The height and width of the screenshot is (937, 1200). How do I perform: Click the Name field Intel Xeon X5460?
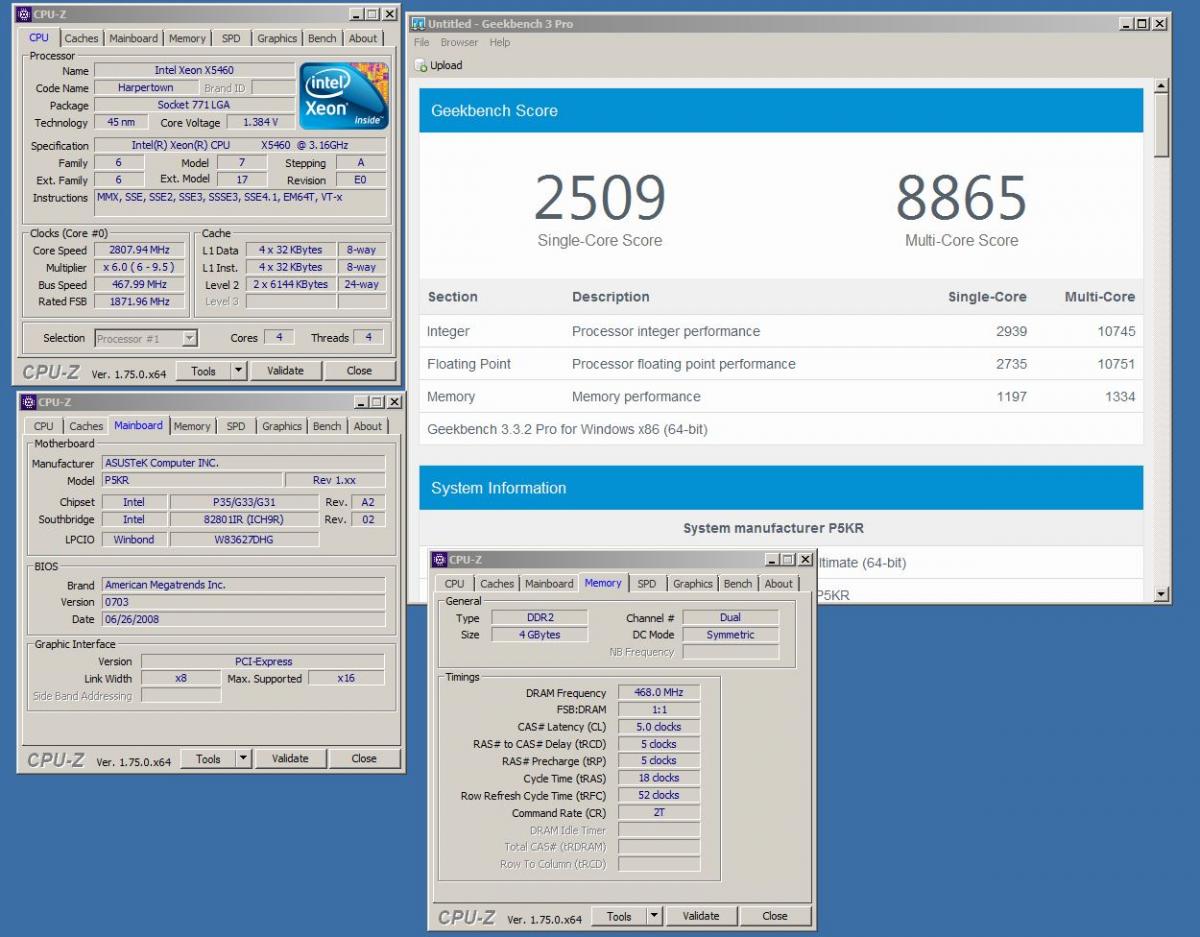(194, 71)
